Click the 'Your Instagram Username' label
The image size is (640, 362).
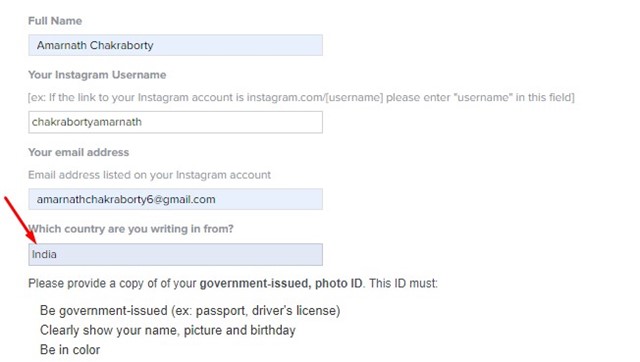point(97,75)
